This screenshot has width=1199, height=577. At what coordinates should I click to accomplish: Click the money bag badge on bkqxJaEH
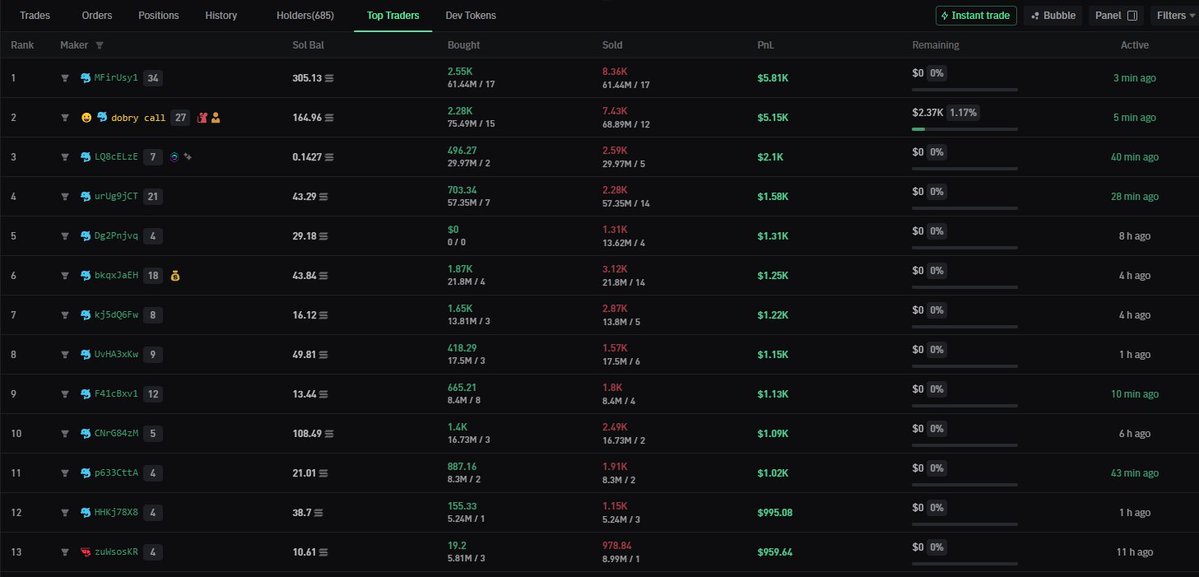point(175,275)
